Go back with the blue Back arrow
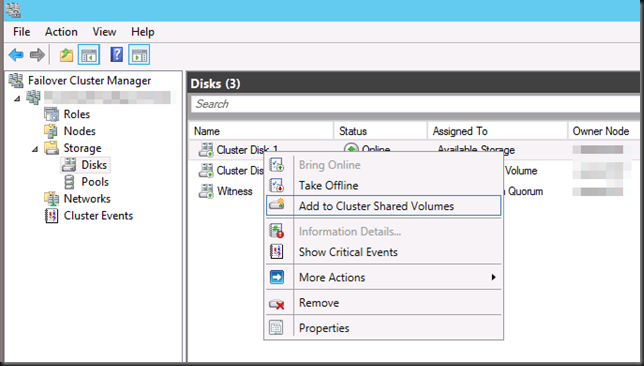Screen dimensions: 644x366 coord(16,55)
